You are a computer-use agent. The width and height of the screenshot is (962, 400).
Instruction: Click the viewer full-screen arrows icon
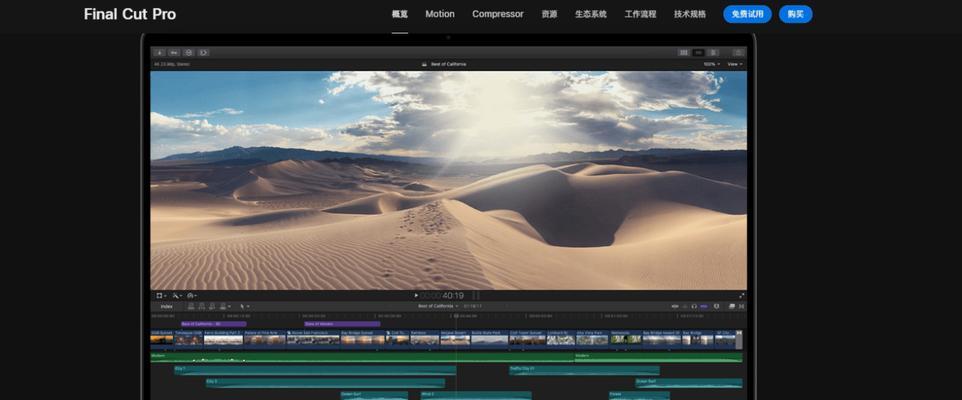pyautogui.click(x=741, y=296)
